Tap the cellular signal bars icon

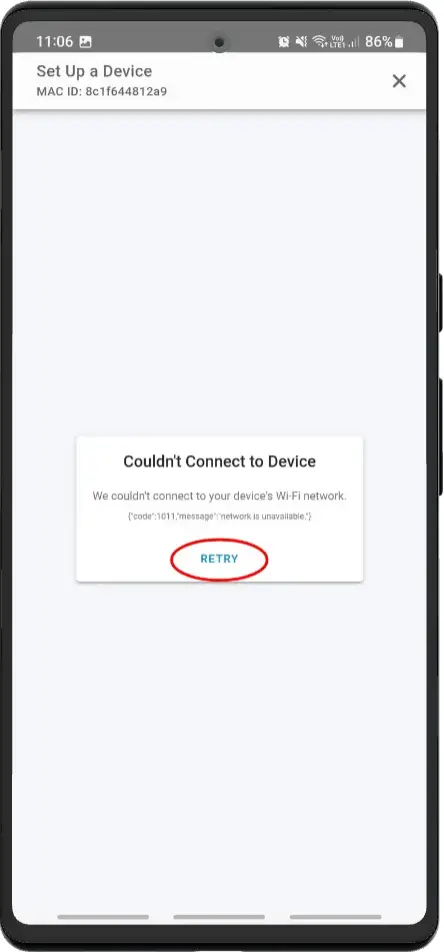(354, 42)
